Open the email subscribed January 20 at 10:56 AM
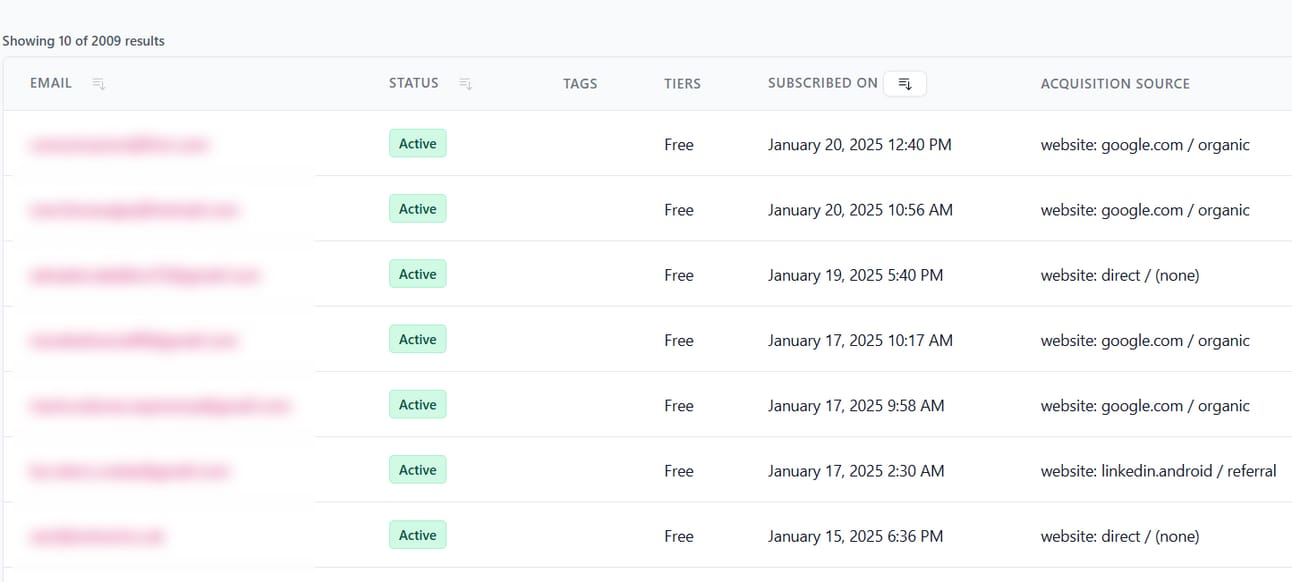 134,210
